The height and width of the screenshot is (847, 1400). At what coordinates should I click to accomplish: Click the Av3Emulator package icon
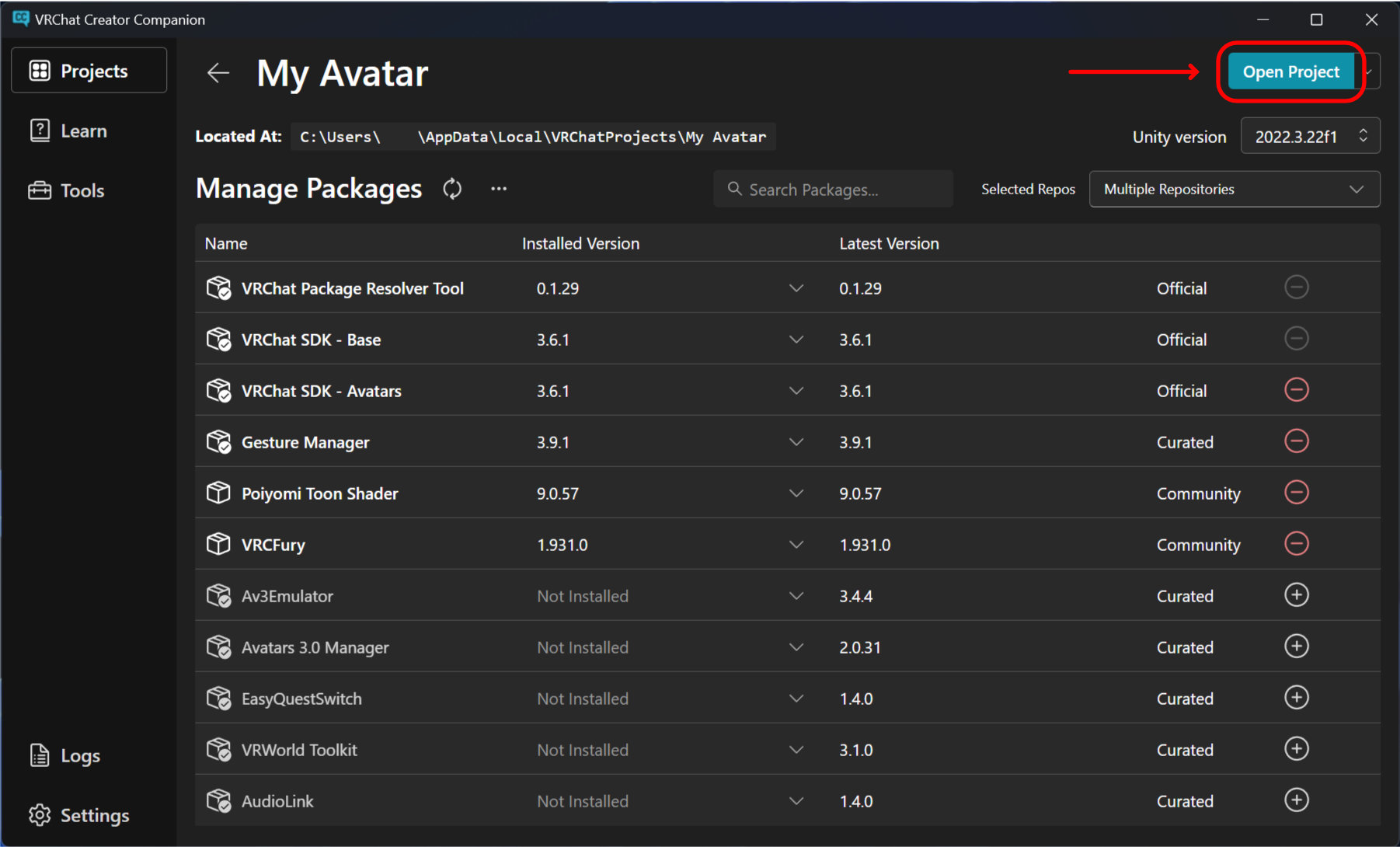click(218, 596)
